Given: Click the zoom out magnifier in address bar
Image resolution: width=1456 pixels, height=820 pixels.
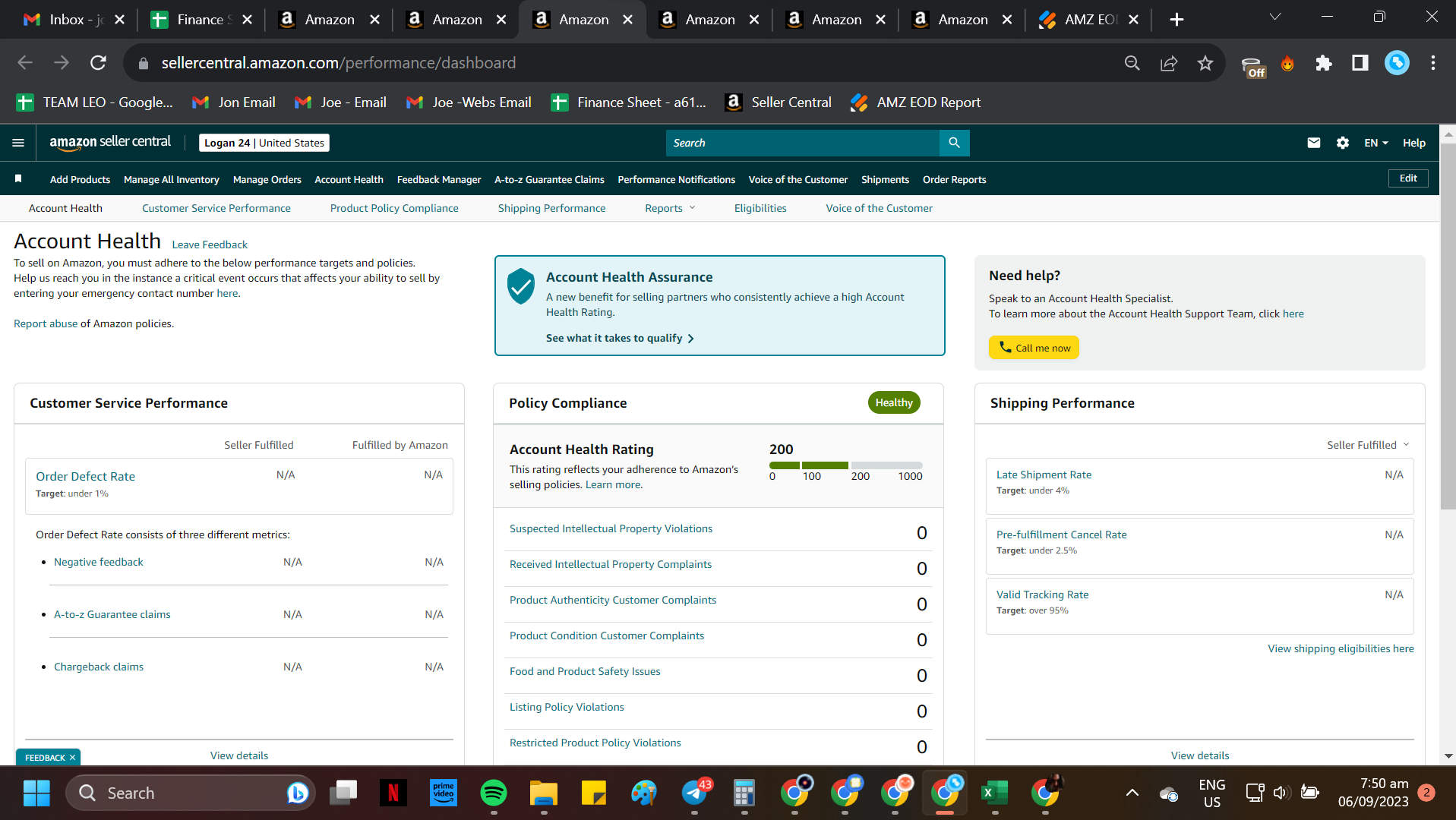Looking at the screenshot, I should point(1132,63).
